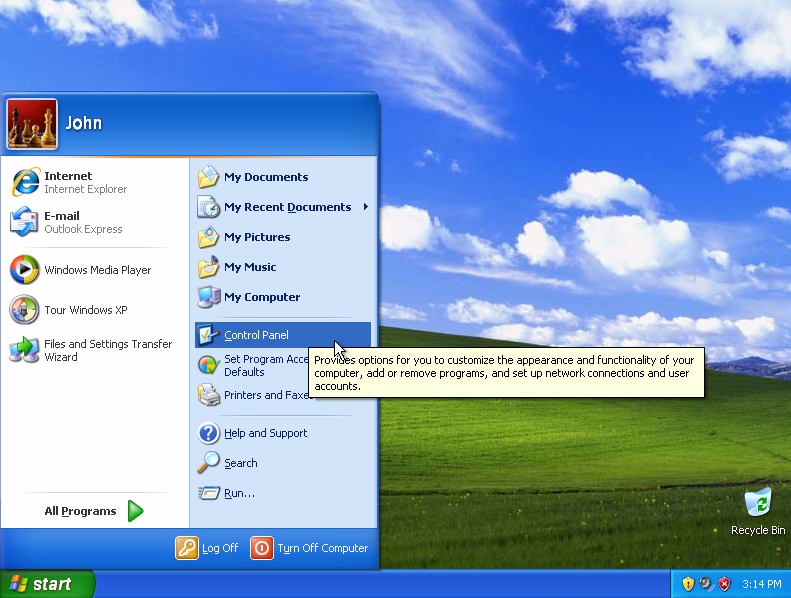Click the My Music label
This screenshot has width=791, height=598.
click(250, 267)
